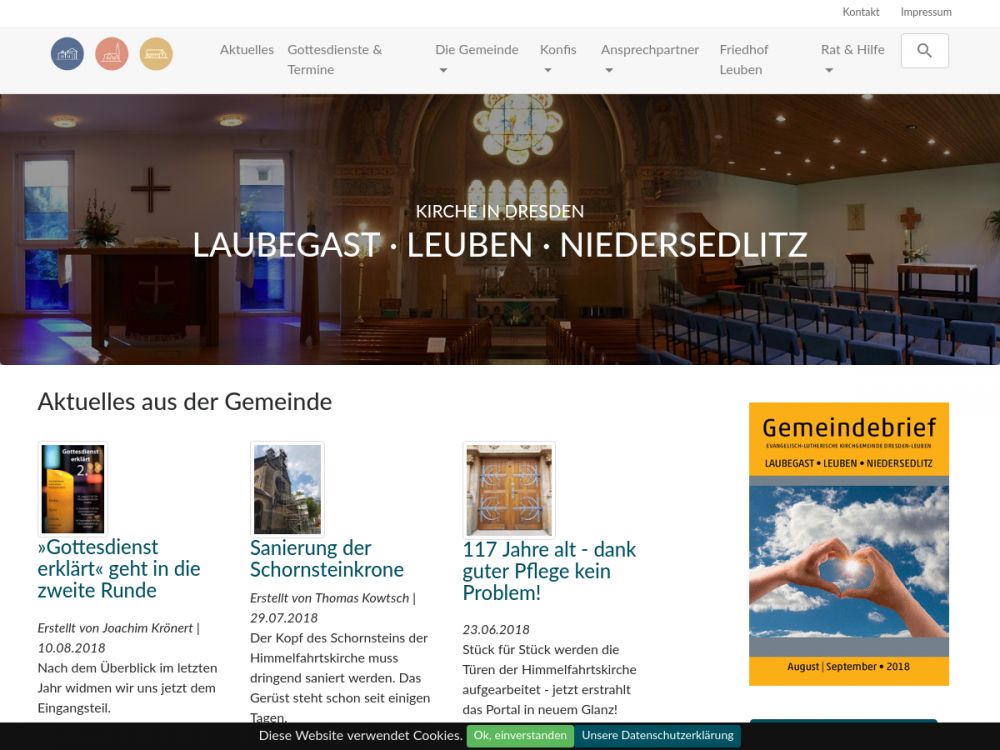Image resolution: width=1000 pixels, height=750 pixels.
Task: Click the blue church logo icon
Action: (67, 54)
